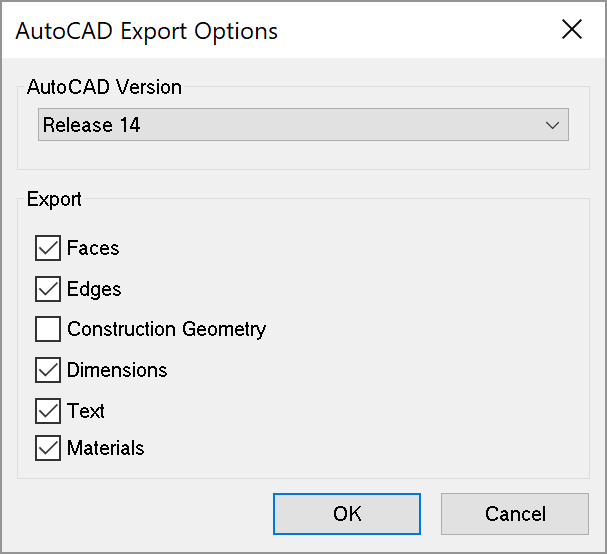
Task: Disable the Edges export checkbox
Action: pyautogui.click(x=48, y=289)
